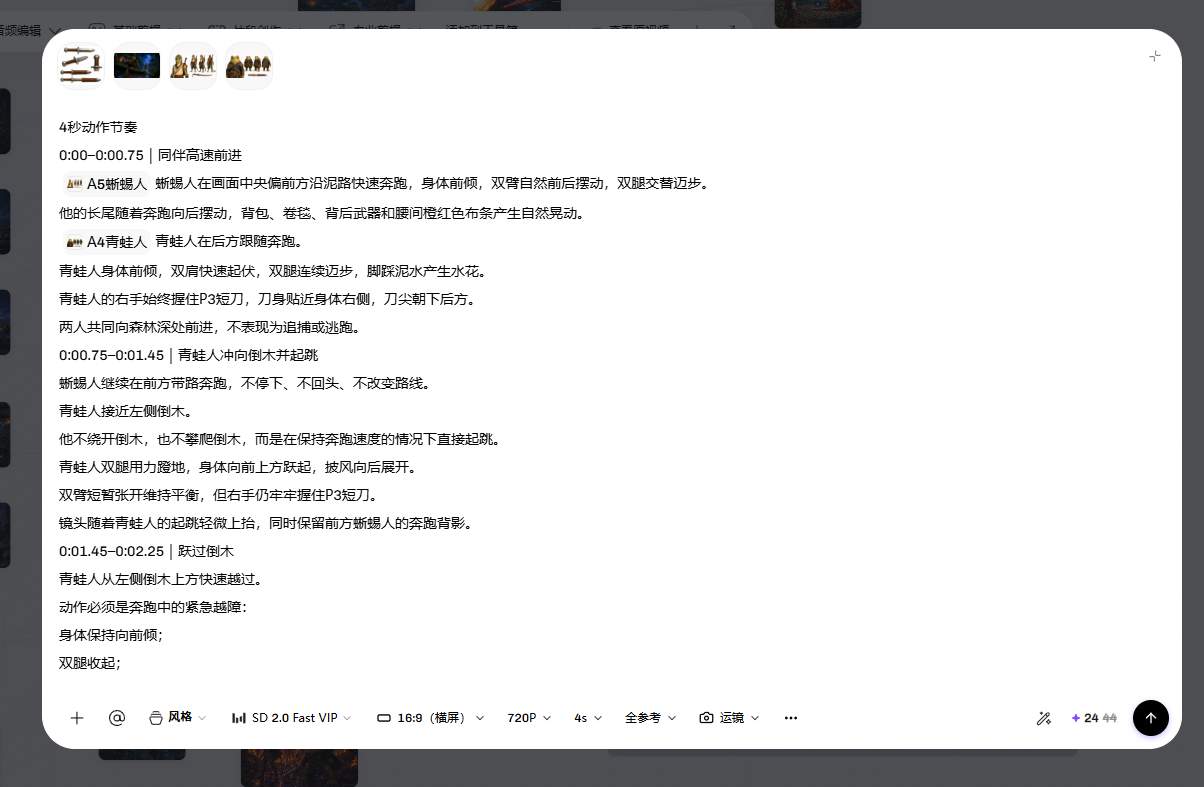1204x787 pixels.
Task: Click the line 青蛙人身体前倾，双肩快速起伏
Action: [x=273, y=271]
